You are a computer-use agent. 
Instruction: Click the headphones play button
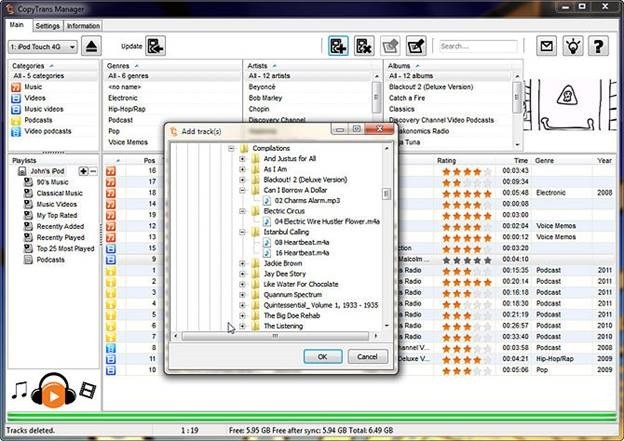coord(53,390)
